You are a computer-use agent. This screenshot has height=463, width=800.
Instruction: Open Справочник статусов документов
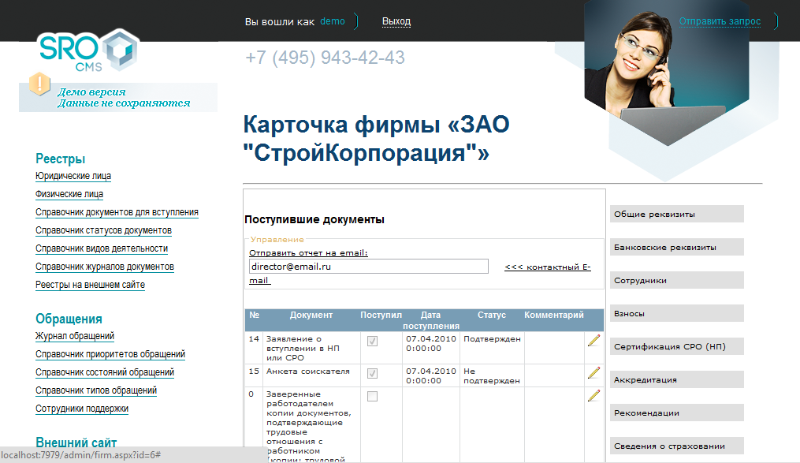[x=103, y=230]
